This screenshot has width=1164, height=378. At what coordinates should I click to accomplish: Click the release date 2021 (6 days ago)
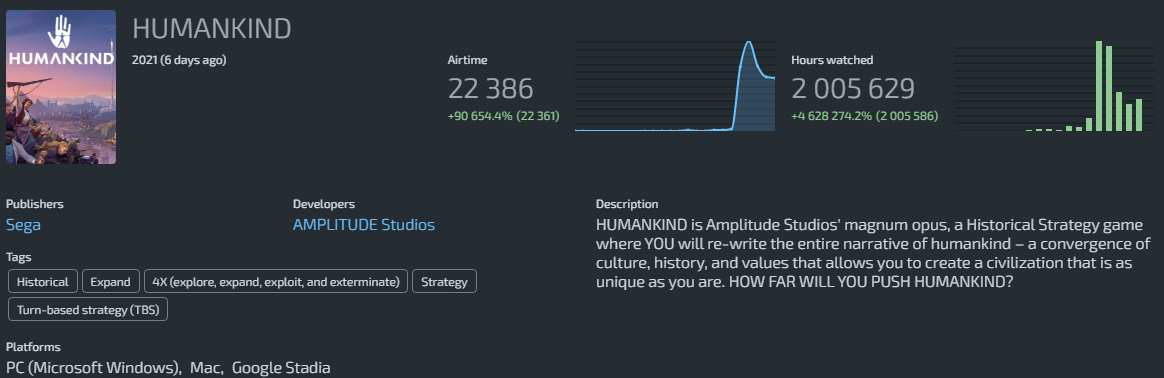(179, 60)
